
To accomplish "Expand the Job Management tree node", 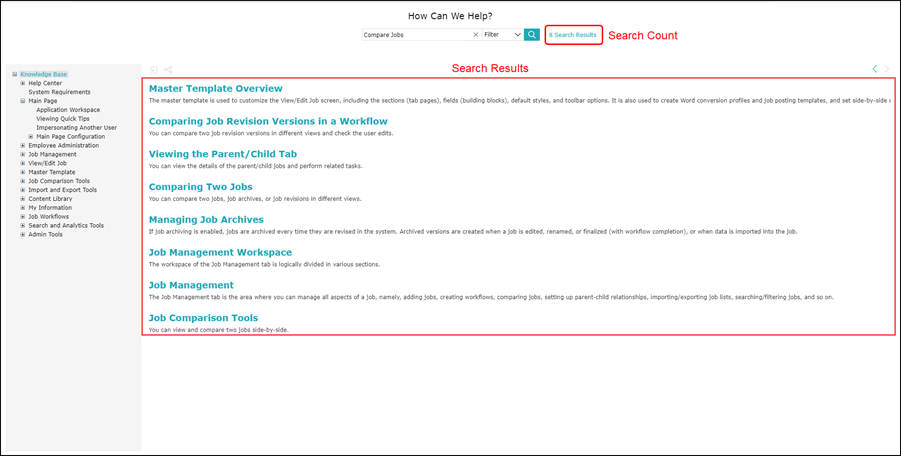I will click(23, 155).
